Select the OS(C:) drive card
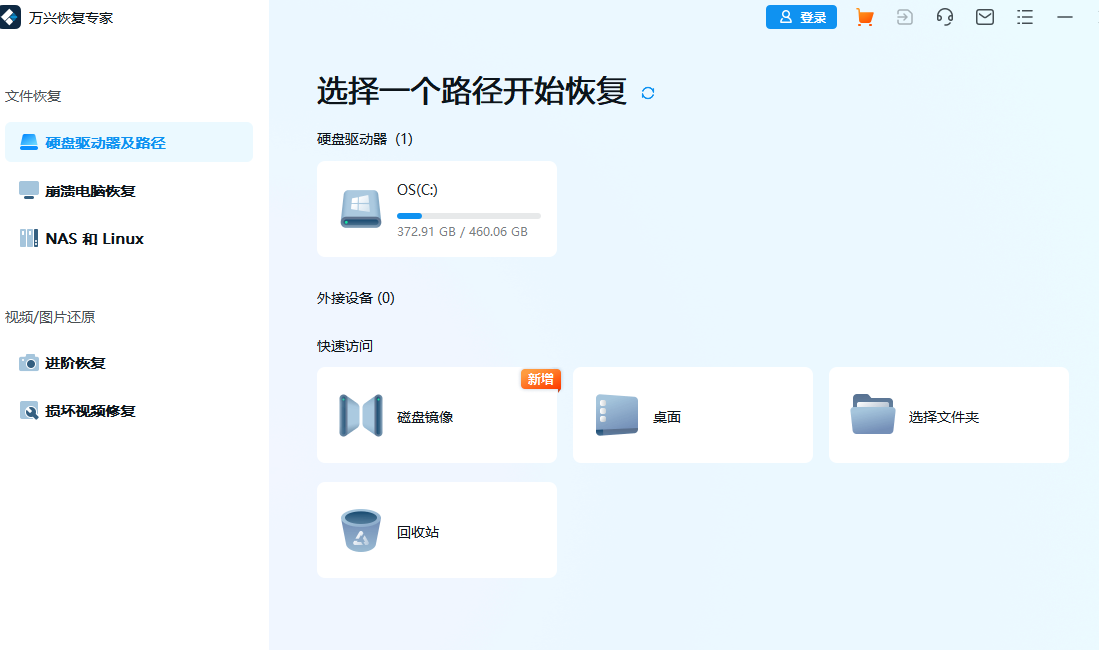1099x650 pixels. pyautogui.click(x=436, y=209)
